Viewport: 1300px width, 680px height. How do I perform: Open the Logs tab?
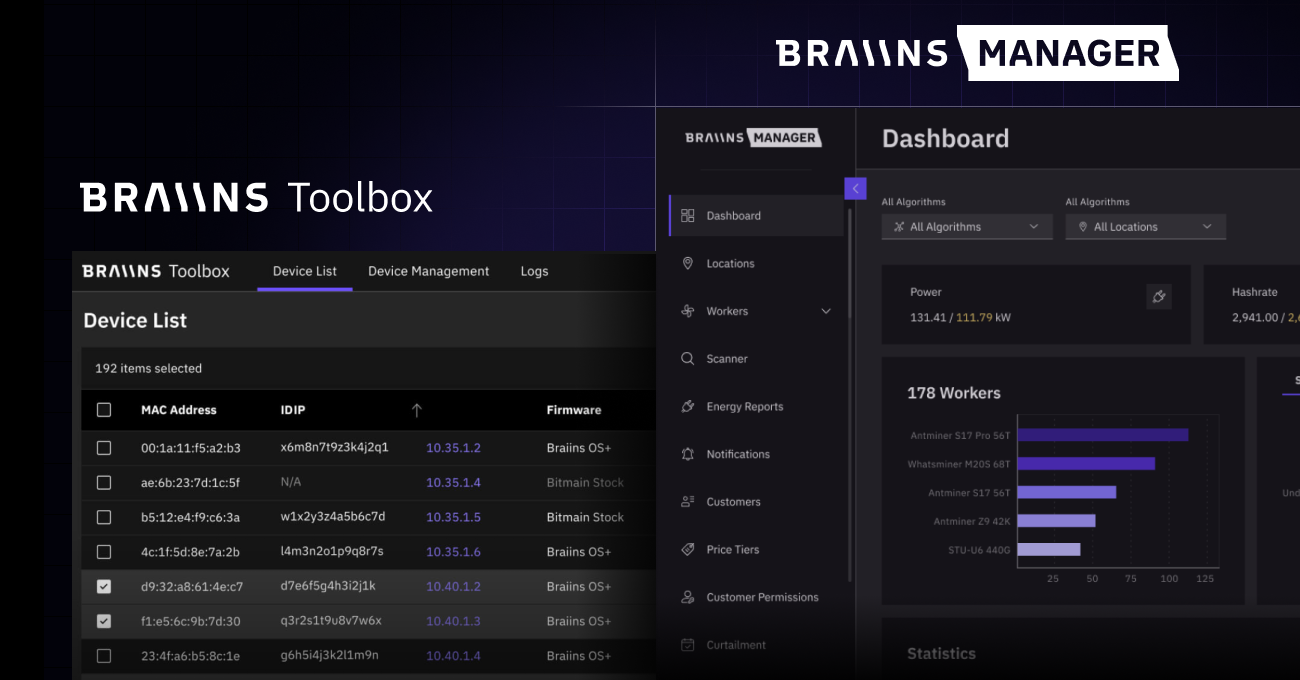pos(534,271)
